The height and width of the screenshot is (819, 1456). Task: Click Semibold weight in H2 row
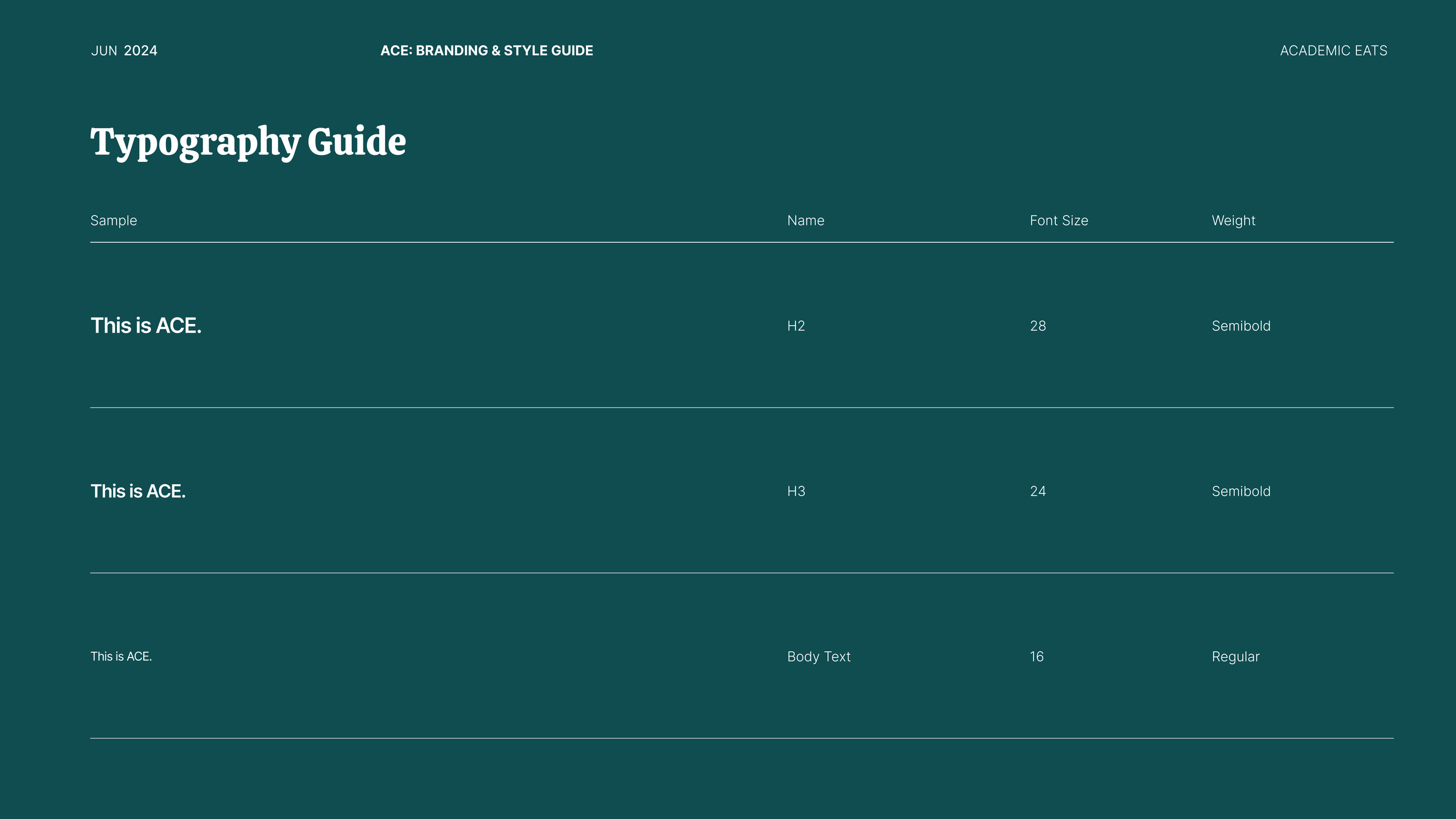coord(1241,326)
